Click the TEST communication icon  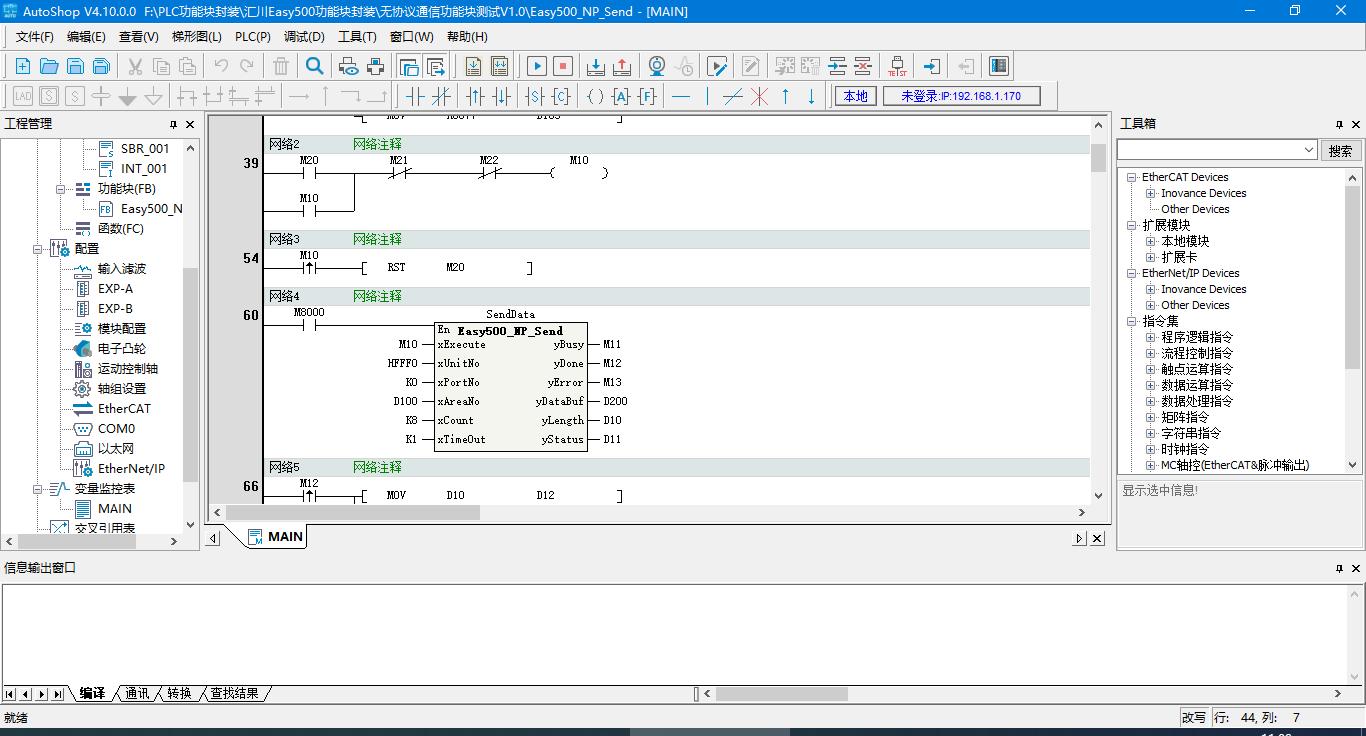tap(897, 66)
